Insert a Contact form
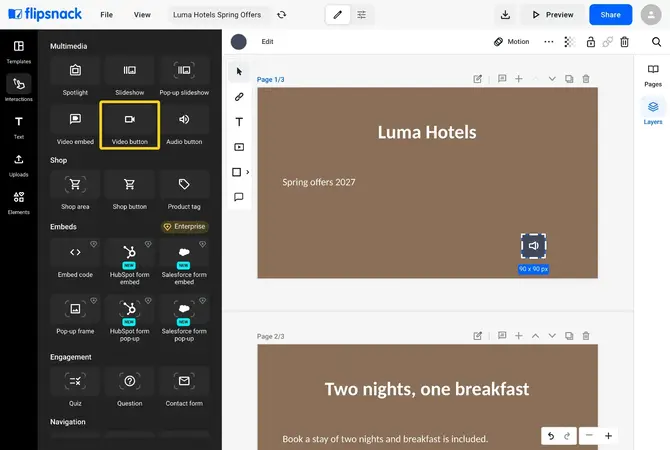Screen dimensions: 670x450 pyautogui.click(x=184, y=388)
